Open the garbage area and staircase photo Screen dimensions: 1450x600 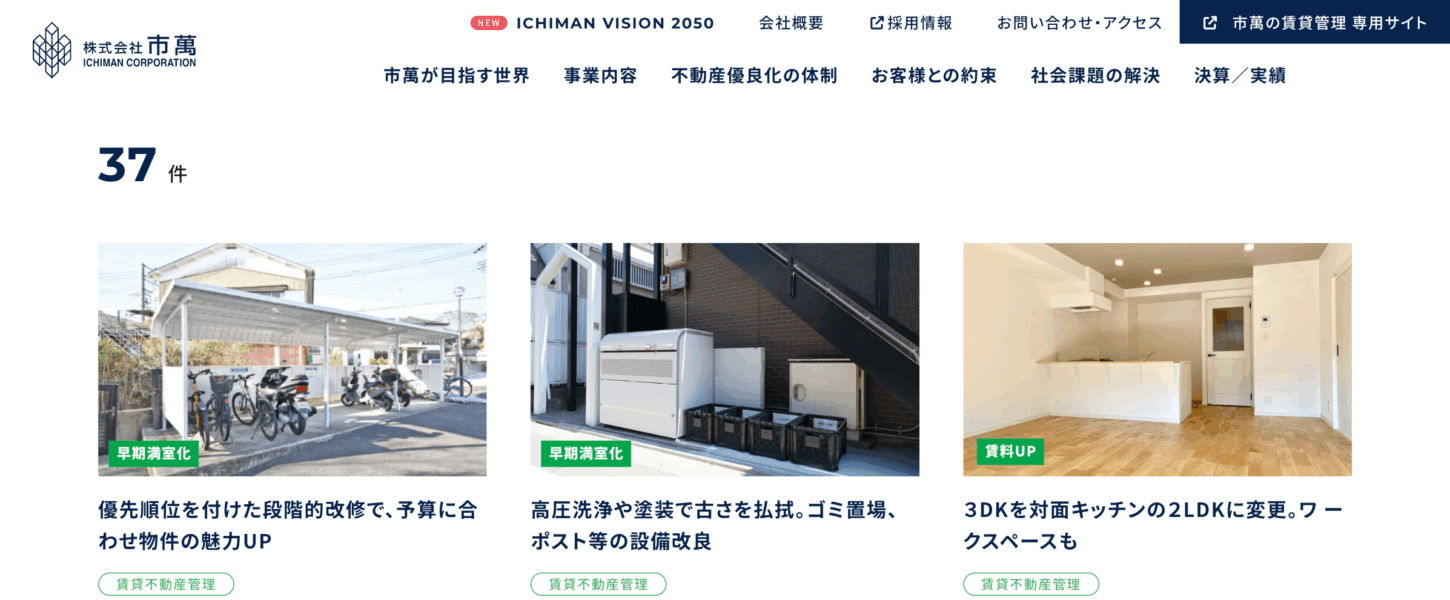click(x=725, y=359)
